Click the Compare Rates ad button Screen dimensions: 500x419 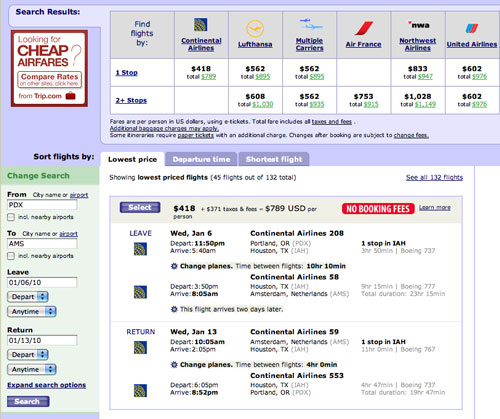(x=49, y=79)
